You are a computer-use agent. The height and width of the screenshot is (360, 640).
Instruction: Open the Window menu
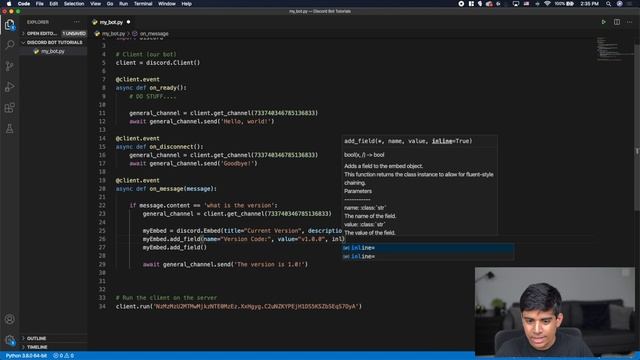coord(167,4)
